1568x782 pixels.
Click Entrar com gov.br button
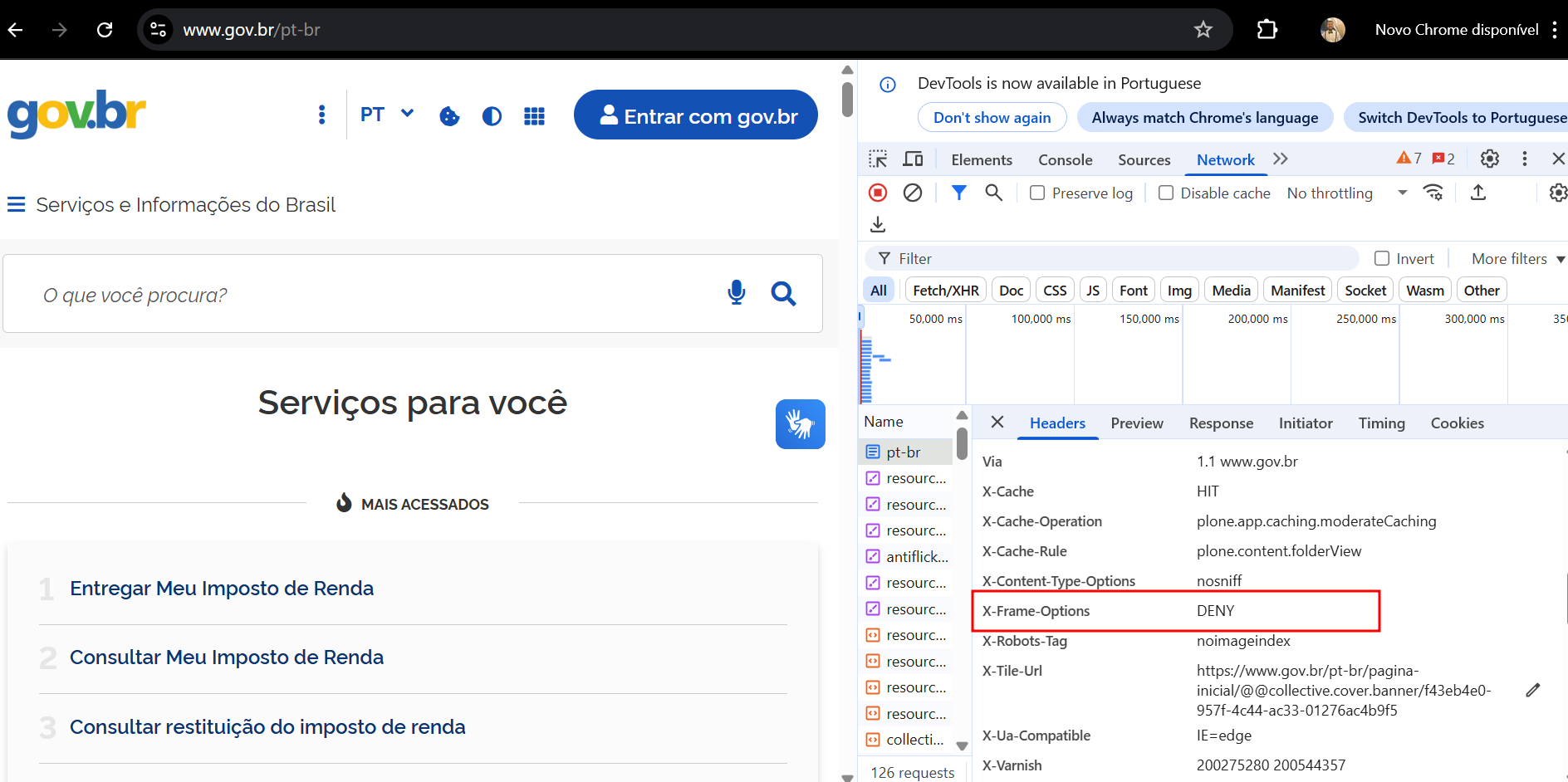coord(696,115)
